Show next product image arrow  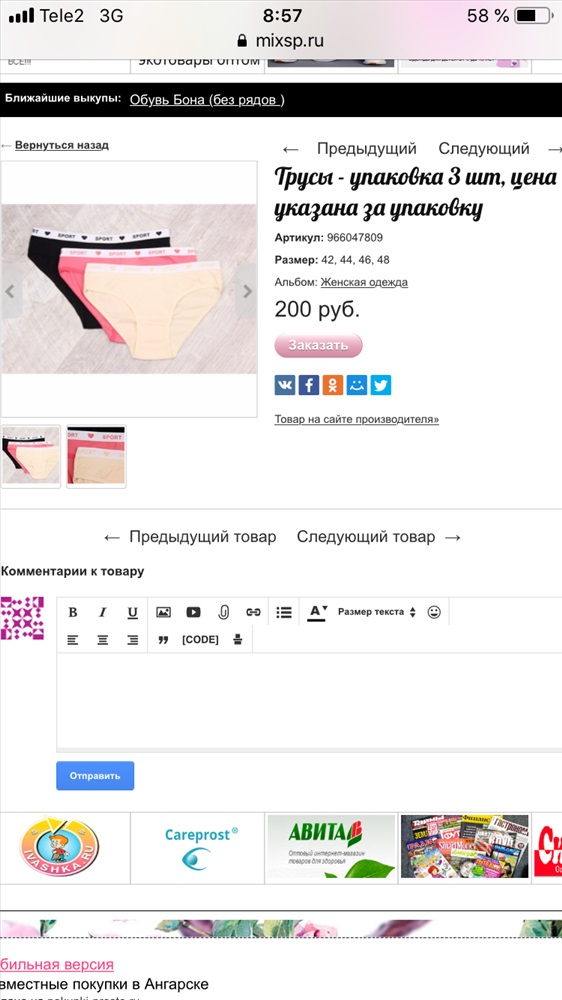pyautogui.click(x=247, y=291)
